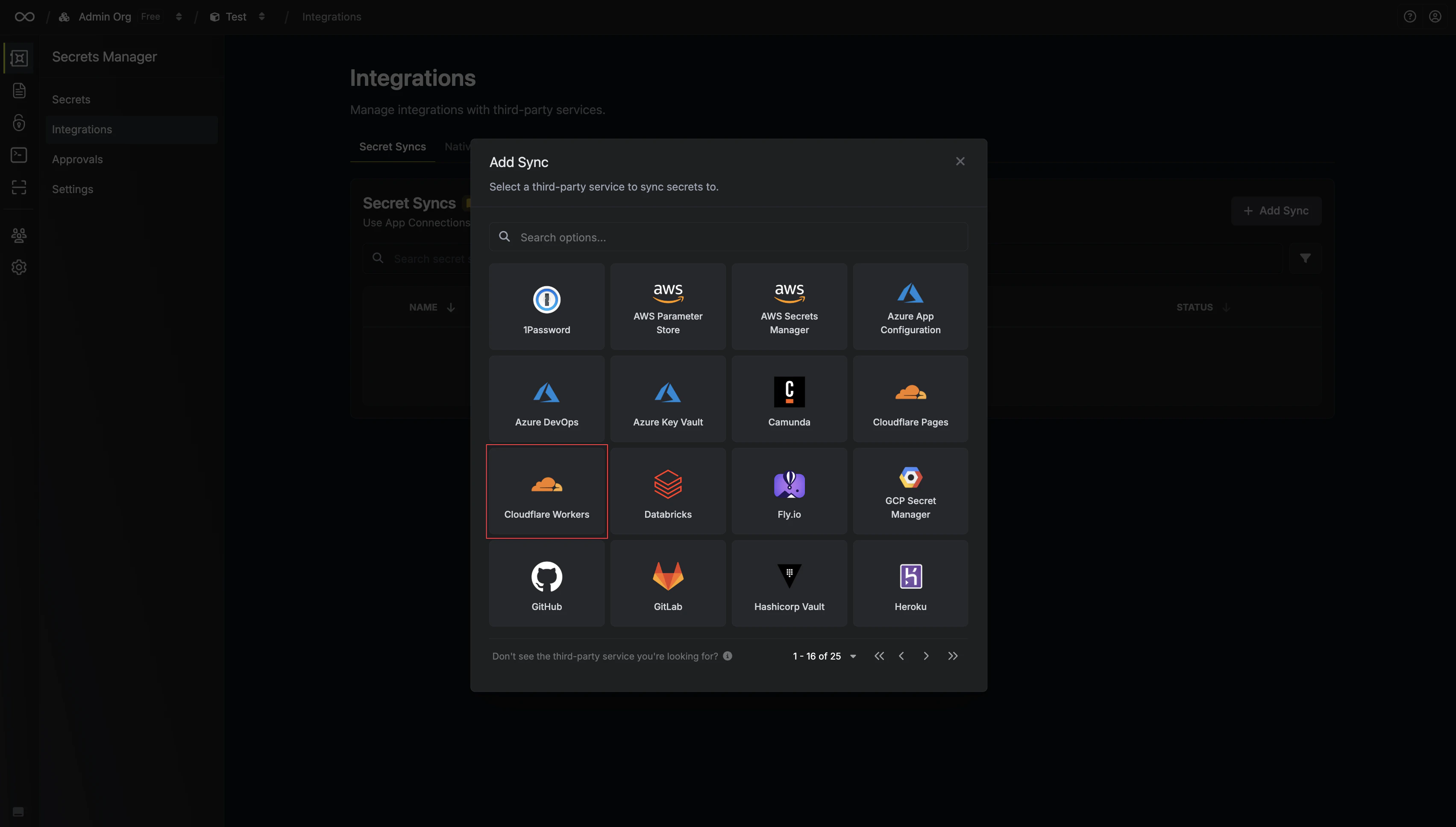Open the info tooltip about missing services
Screen dimensions: 1456x827
[x=727, y=655]
